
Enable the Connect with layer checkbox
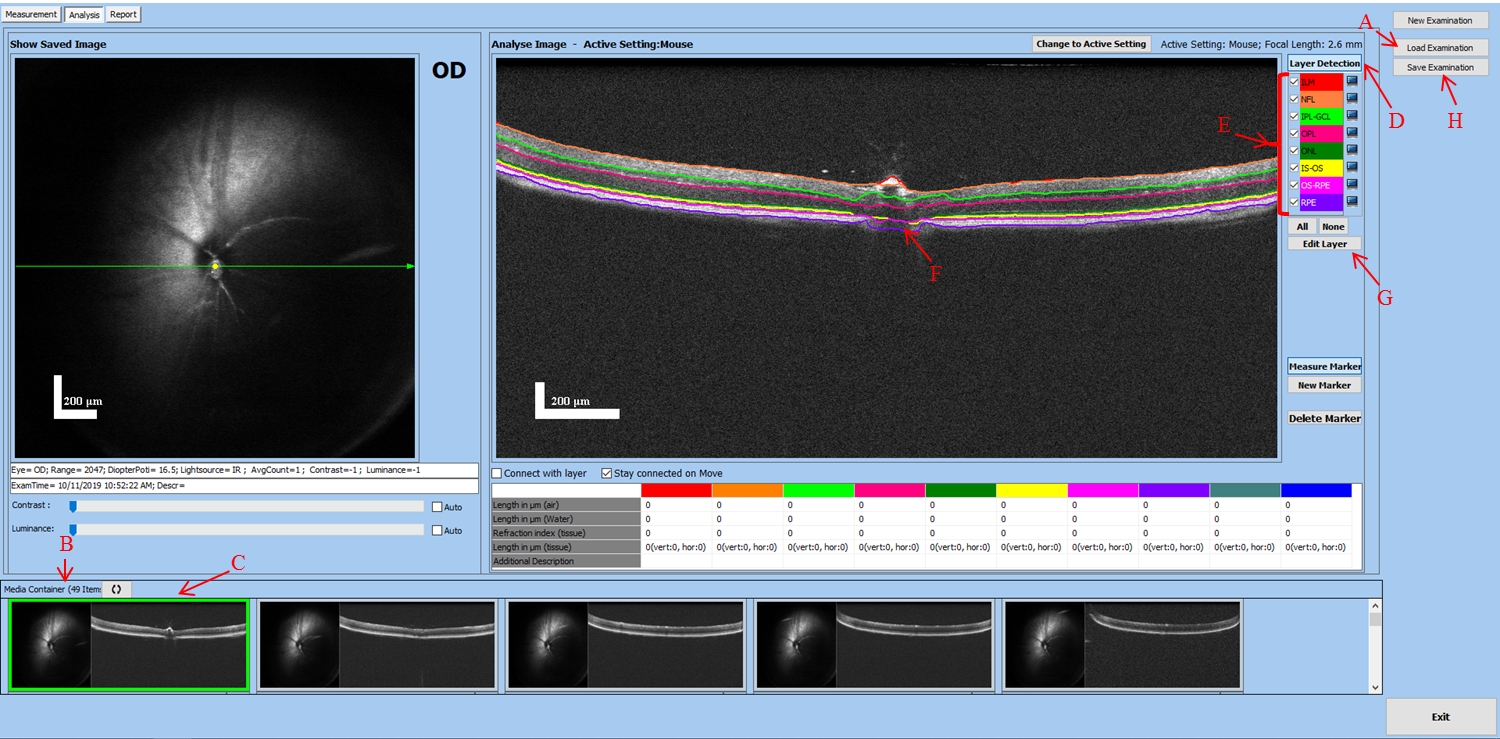[497, 473]
